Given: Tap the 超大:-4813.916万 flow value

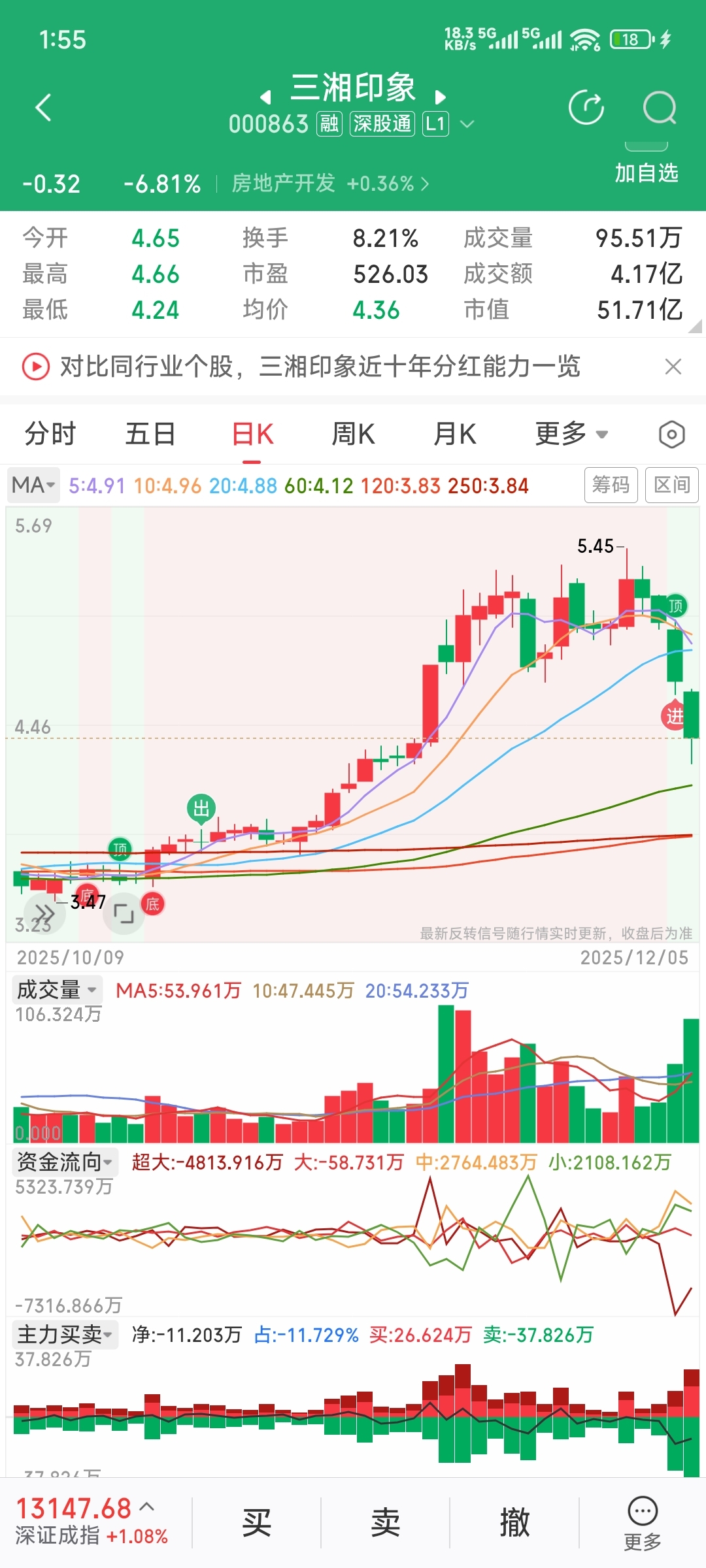Looking at the screenshot, I should pos(207,1162).
